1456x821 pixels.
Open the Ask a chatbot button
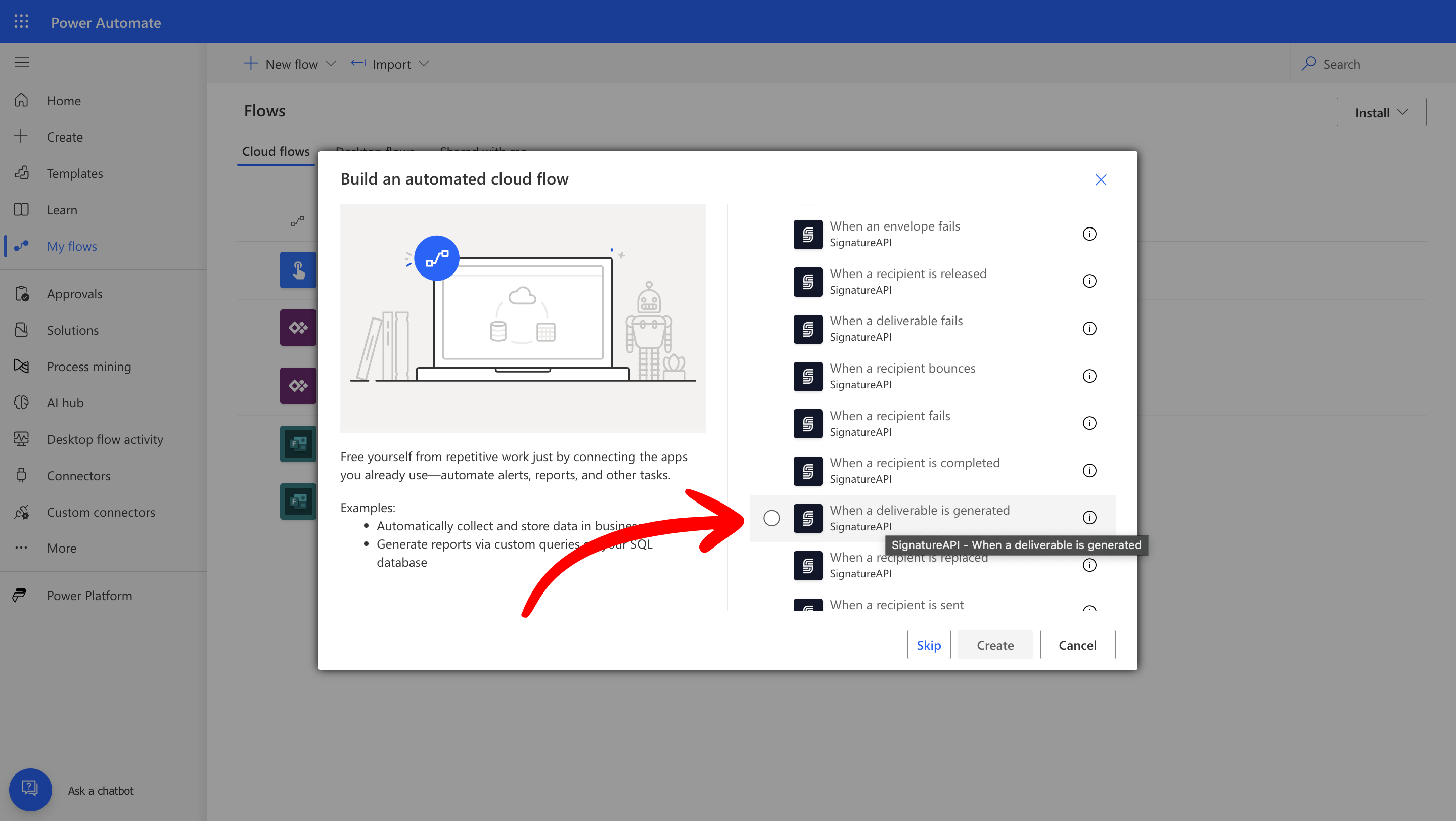(x=30, y=789)
